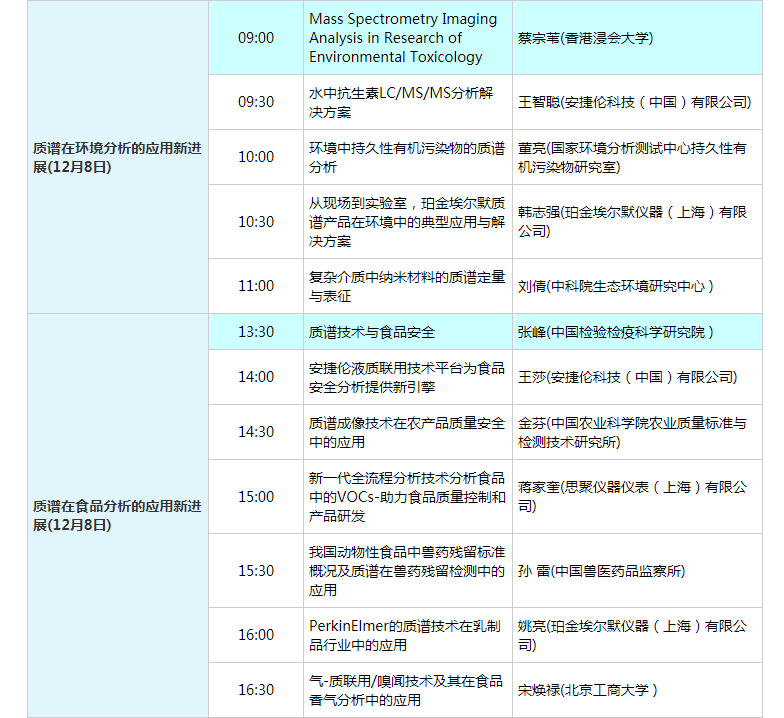Select talk 质谱技术与食品安全
784x718 pixels.
pos(372,332)
